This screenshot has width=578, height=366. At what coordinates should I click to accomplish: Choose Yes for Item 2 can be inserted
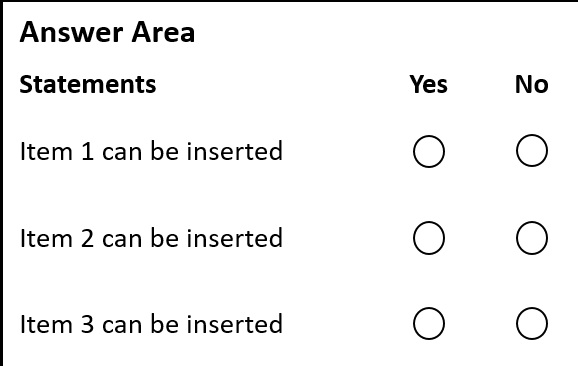pyautogui.click(x=429, y=238)
